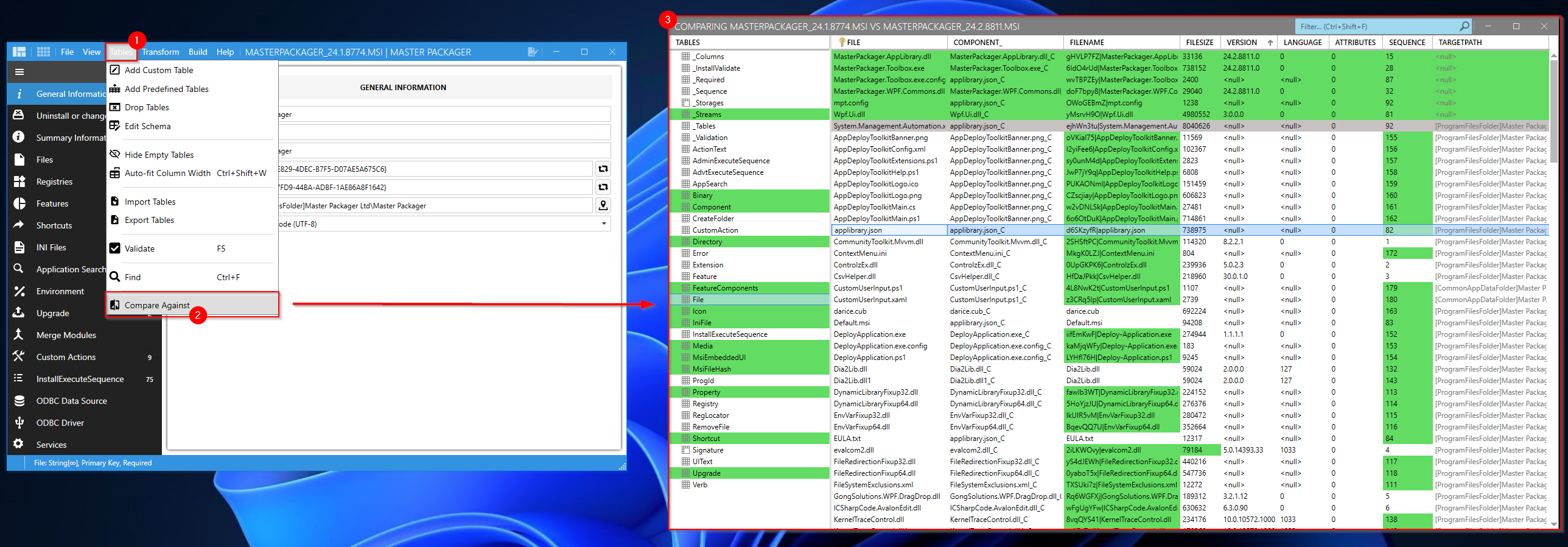Open General Information info icon in sidebar
1568x547 pixels.
(19, 94)
